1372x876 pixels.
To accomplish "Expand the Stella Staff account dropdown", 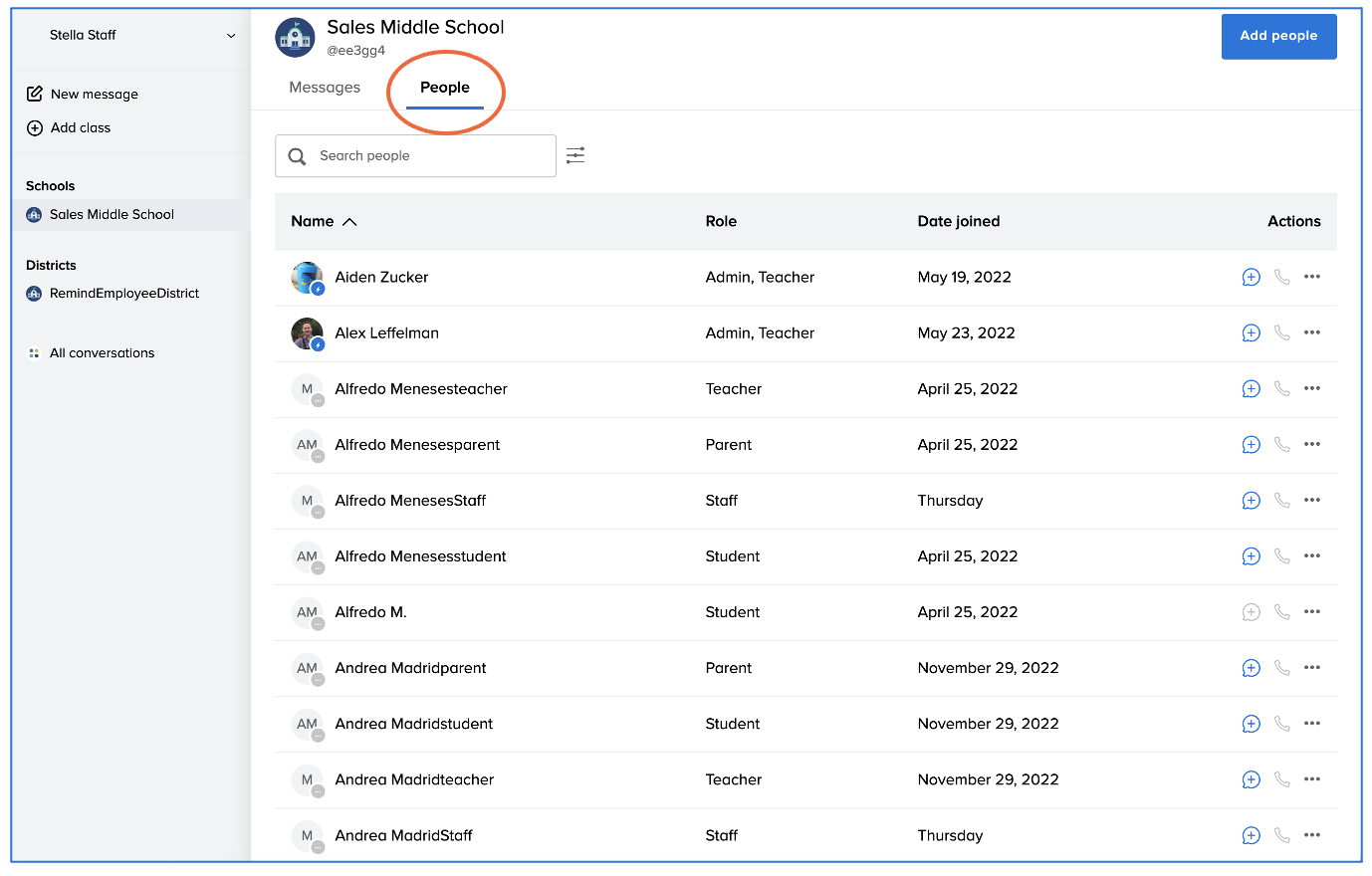I will 231,36.
